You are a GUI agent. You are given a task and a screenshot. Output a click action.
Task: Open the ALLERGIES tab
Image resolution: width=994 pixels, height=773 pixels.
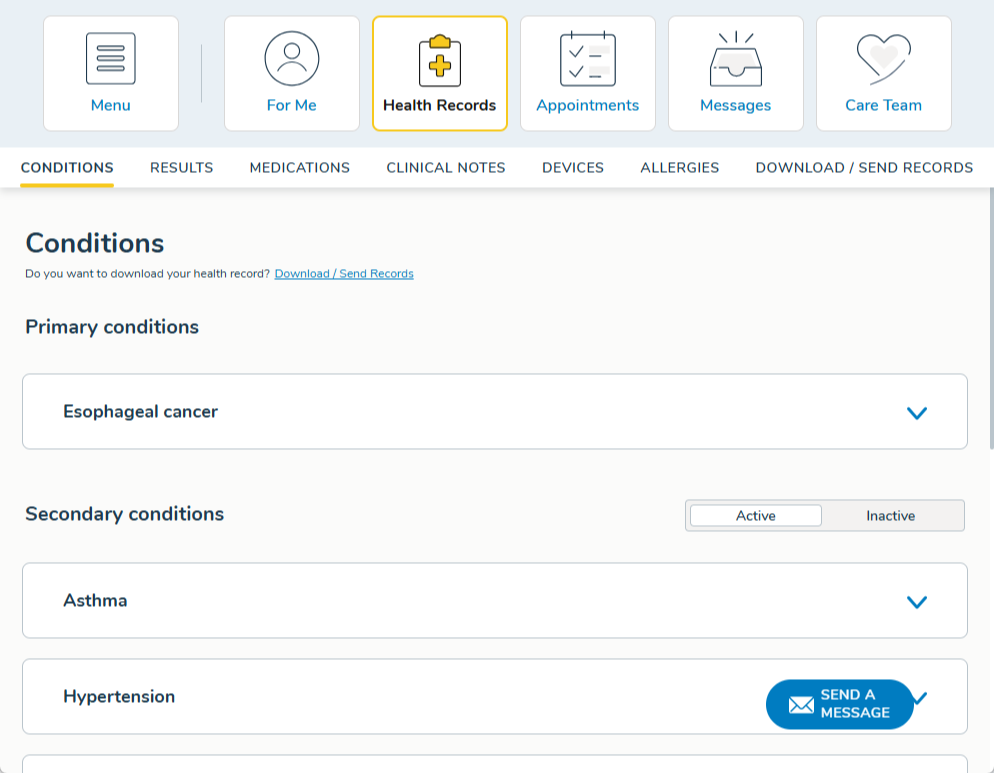pos(679,167)
